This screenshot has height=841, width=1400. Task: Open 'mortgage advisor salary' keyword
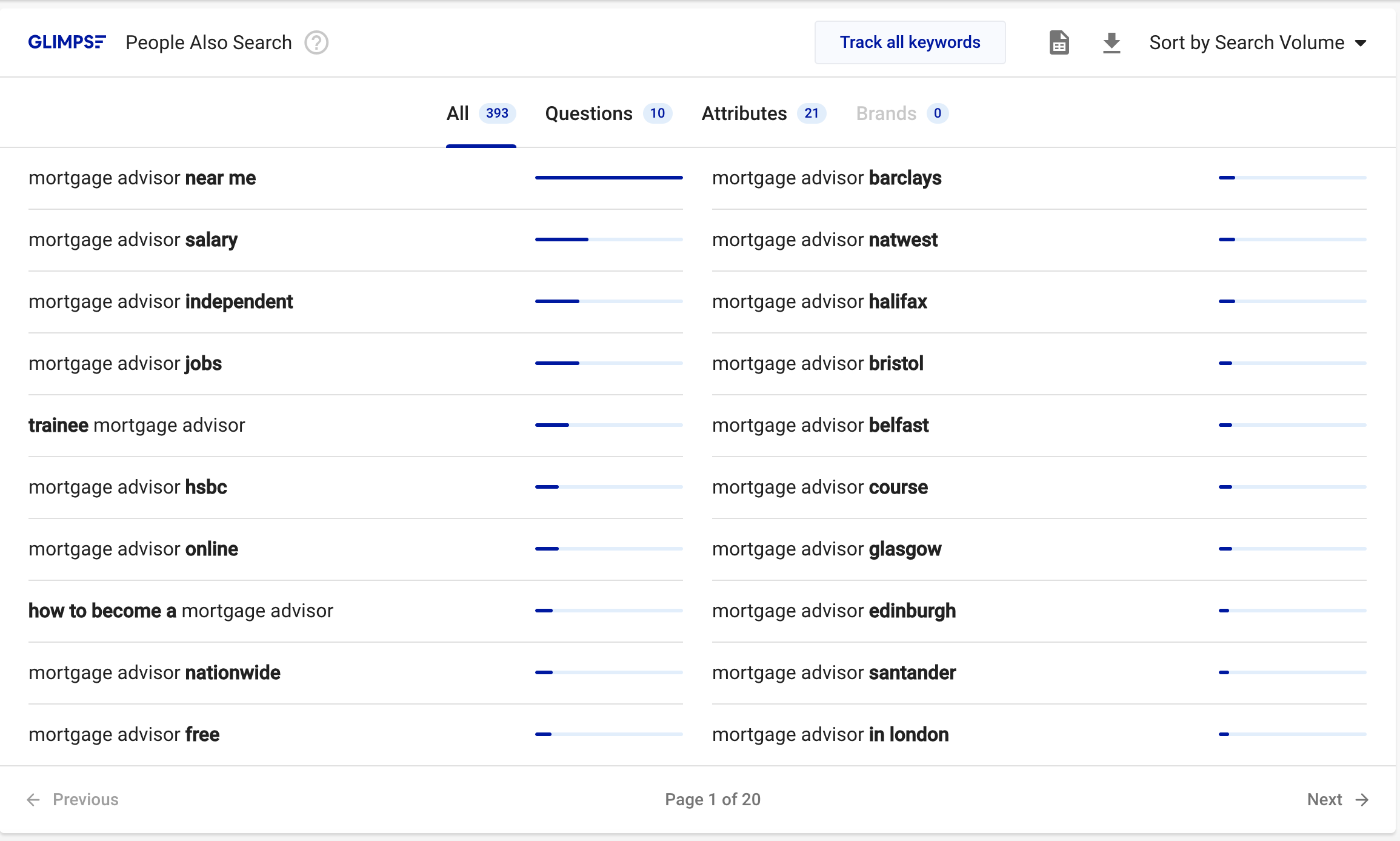point(133,240)
